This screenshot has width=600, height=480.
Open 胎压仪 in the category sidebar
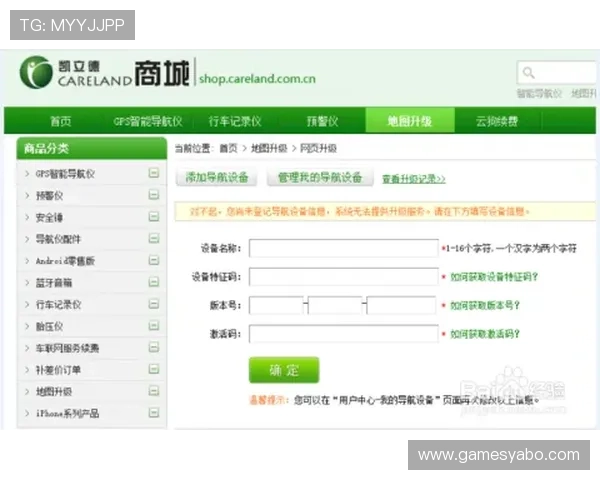pyautogui.click(x=49, y=326)
